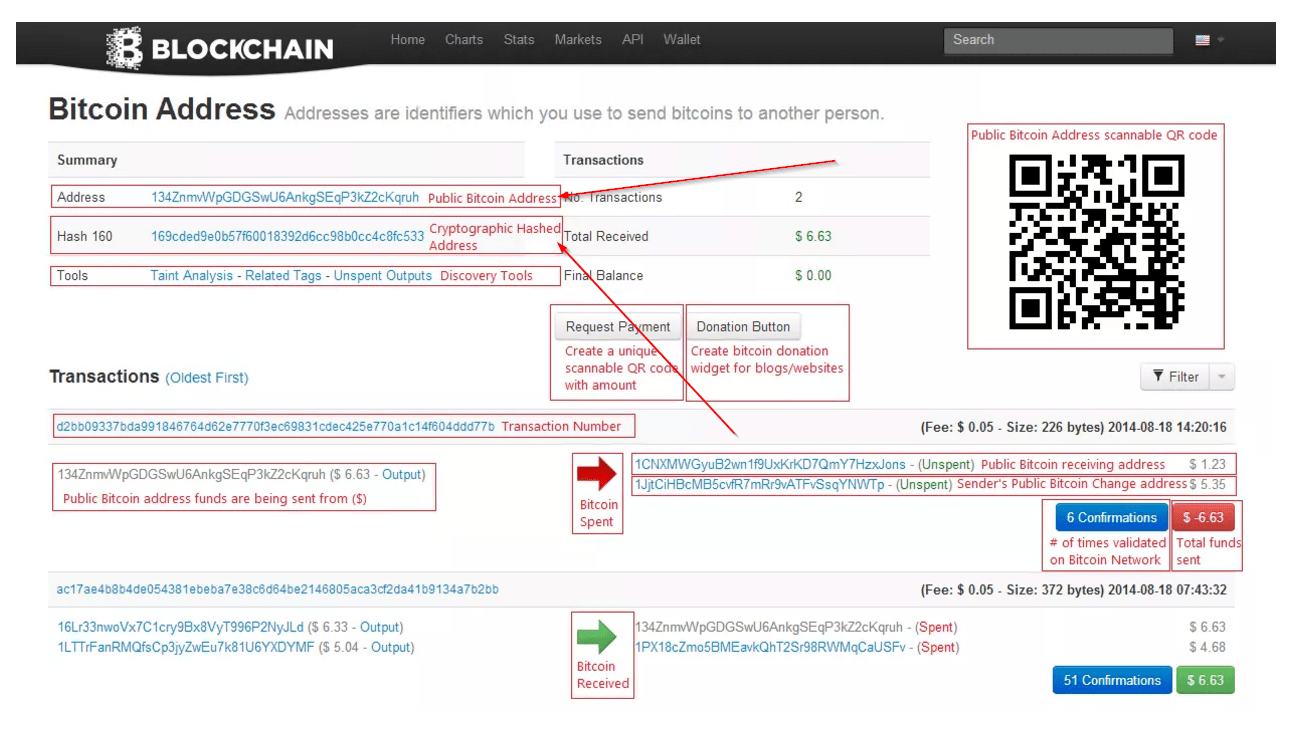Click the Filter funnel icon
Image resolution: width=1301 pixels, height=749 pixels.
[1159, 376]
